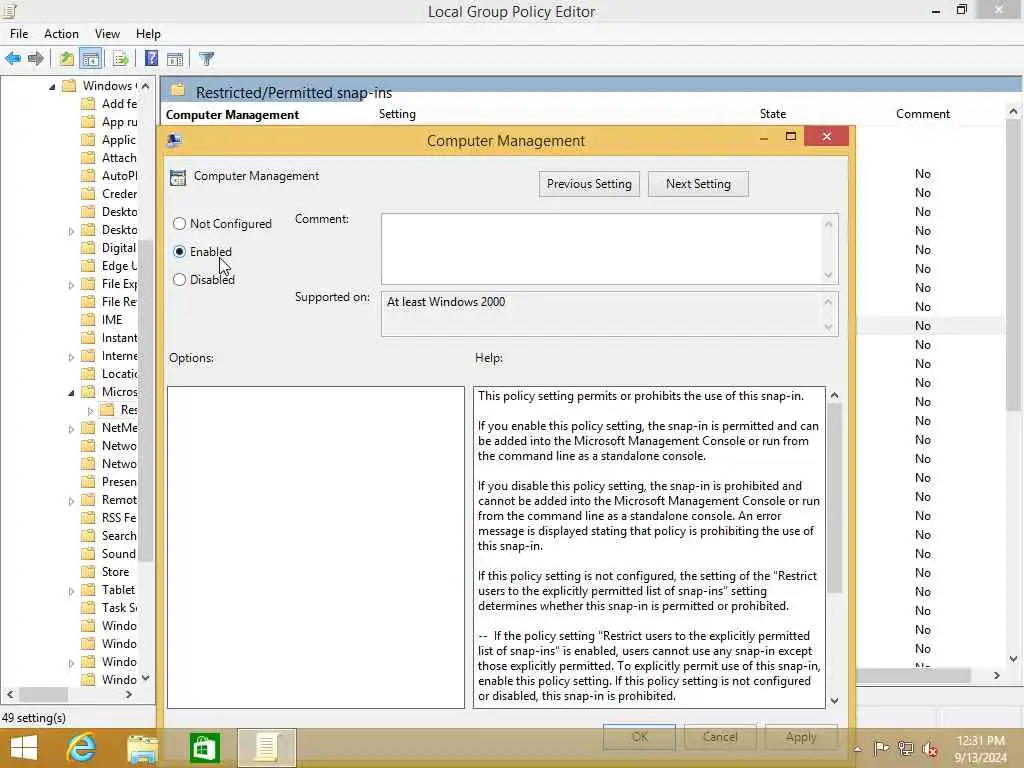
Task: Expand the Tablet tree node
Action: [x=71, y=591]
